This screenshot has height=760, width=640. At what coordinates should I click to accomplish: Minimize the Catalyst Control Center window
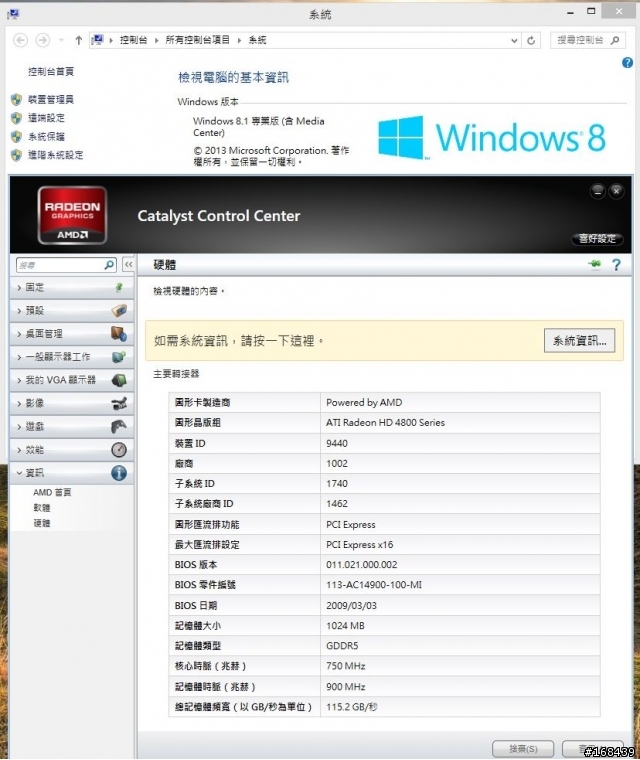tap(597, 191)
